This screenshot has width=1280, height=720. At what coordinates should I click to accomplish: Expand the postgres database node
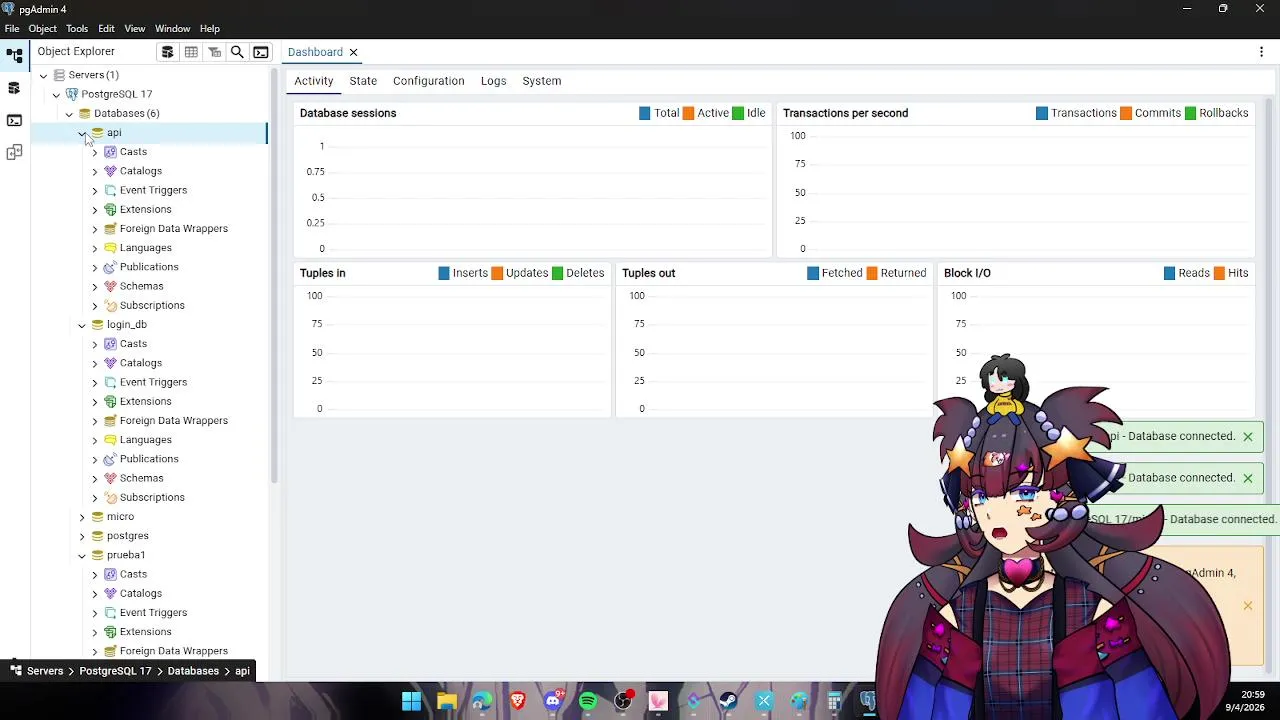[82, 536]
